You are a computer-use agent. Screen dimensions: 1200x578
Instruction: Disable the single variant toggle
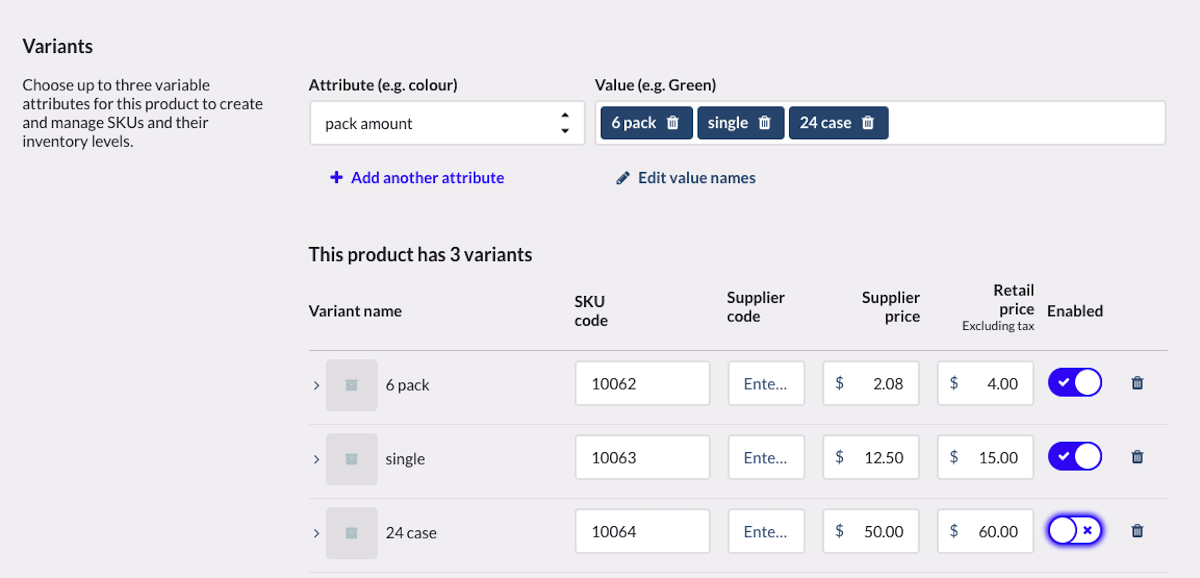[x=1075, y=457]
